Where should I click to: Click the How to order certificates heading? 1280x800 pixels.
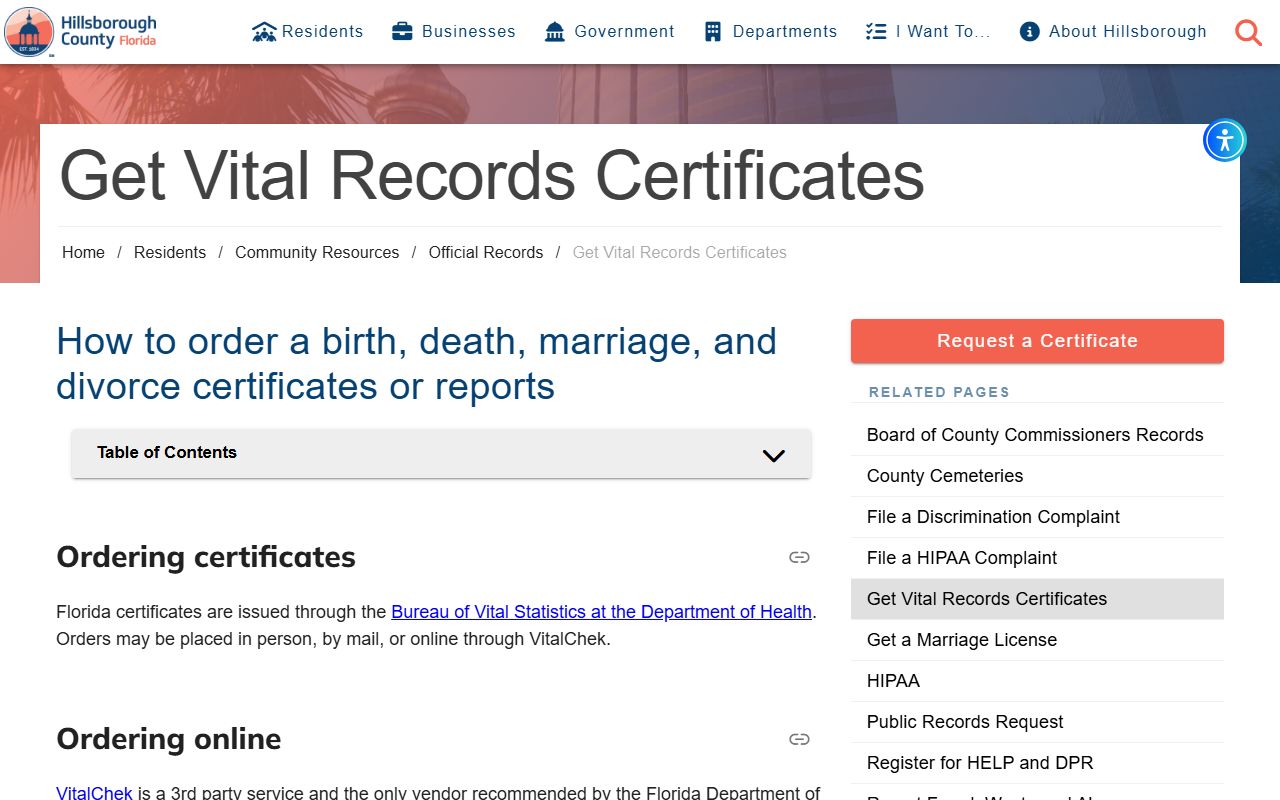tap(416, 363)
